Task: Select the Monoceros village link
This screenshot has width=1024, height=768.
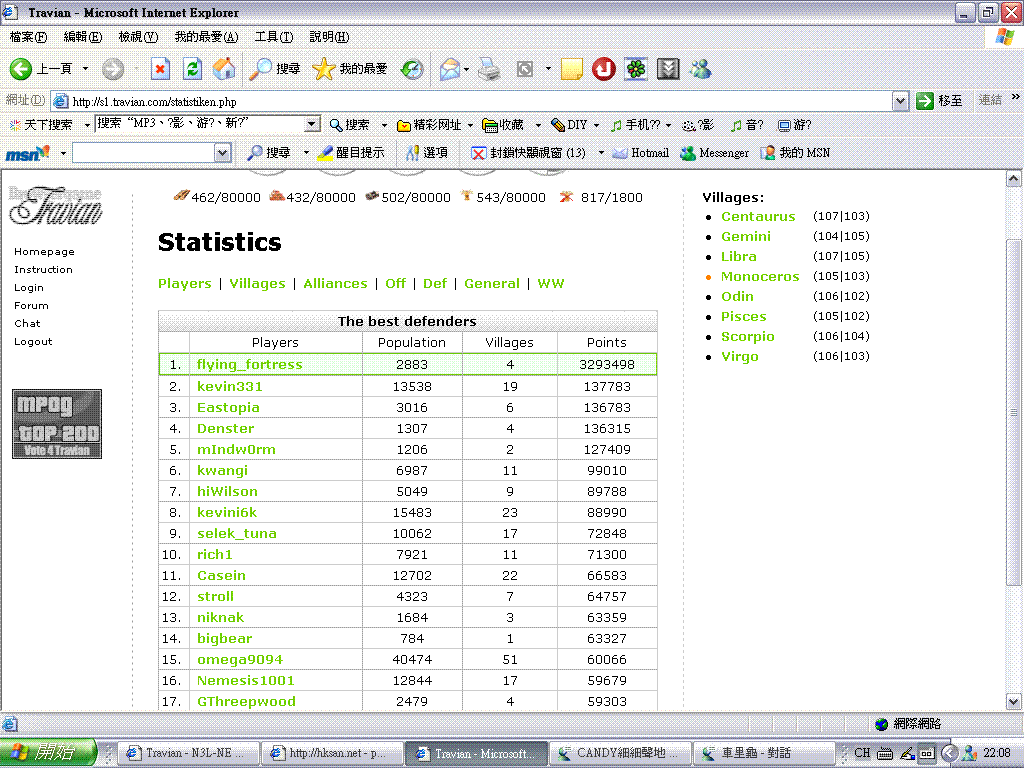Action: [x=760, y=276]
